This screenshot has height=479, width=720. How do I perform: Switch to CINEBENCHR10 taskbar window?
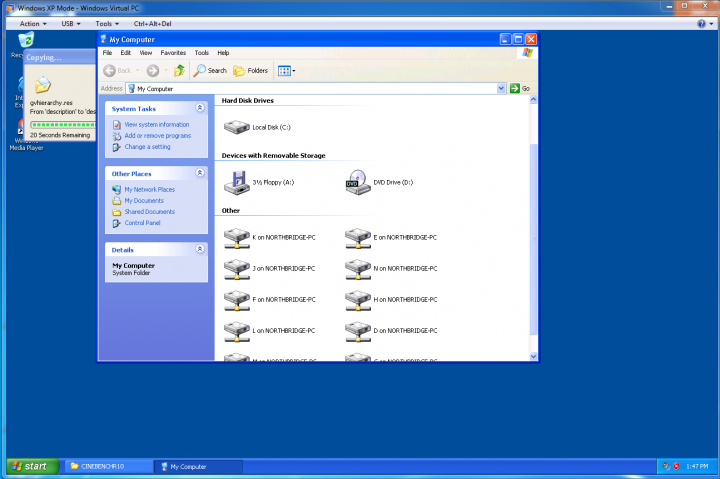tap(109, 467)
